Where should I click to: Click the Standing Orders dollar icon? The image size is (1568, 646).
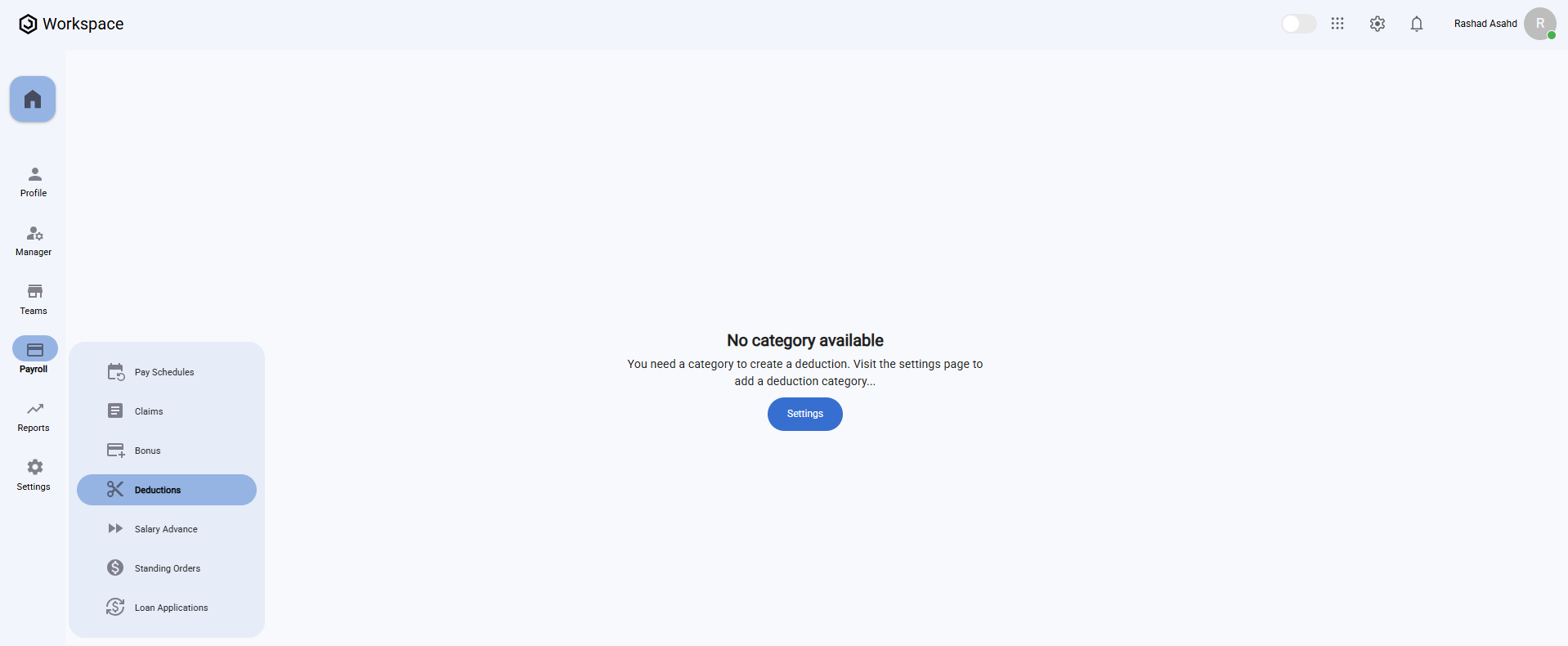pos(115,567)
